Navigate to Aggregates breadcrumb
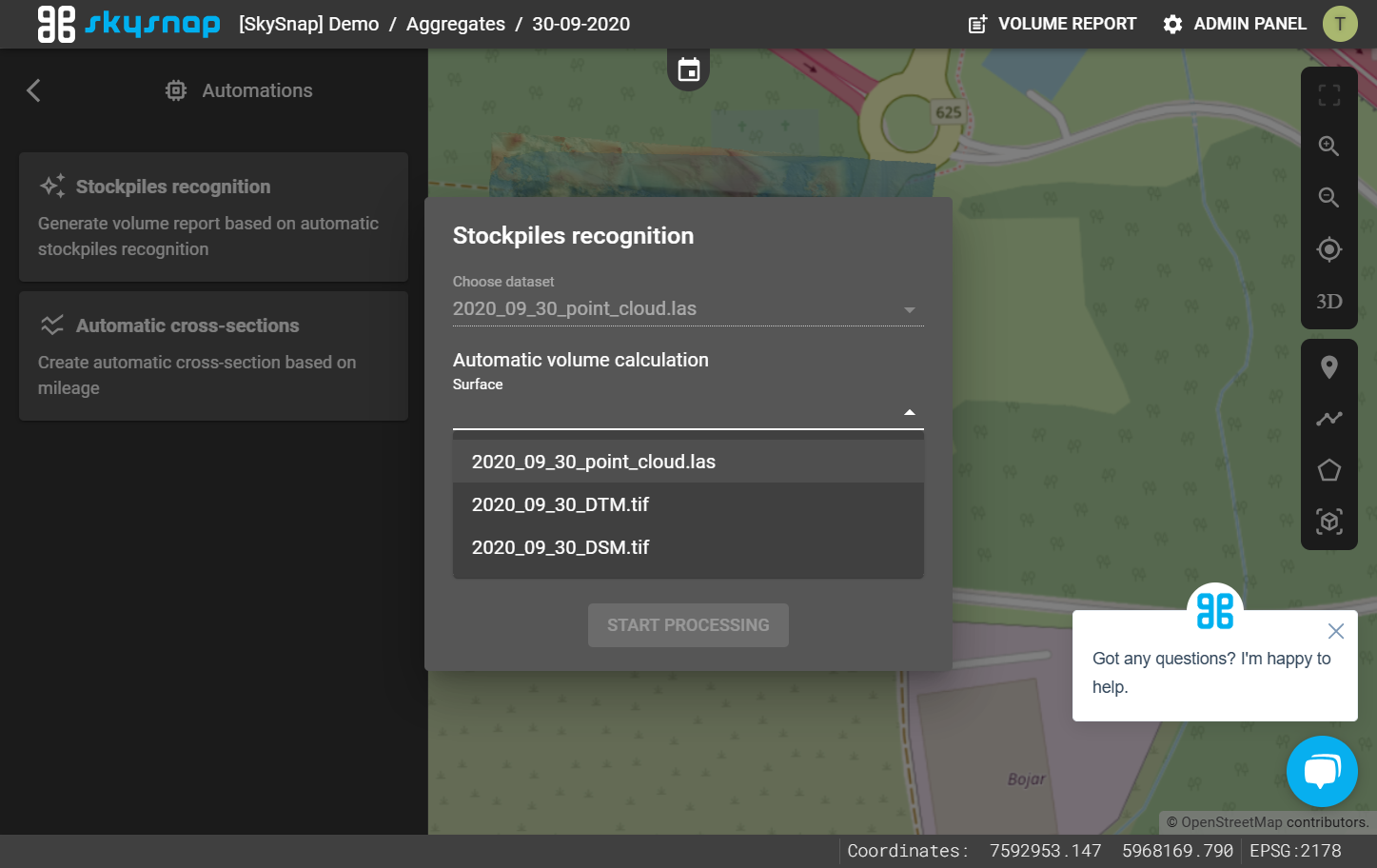The width and height of the screenshot is (1377, 868). click(x=456, y=24)
